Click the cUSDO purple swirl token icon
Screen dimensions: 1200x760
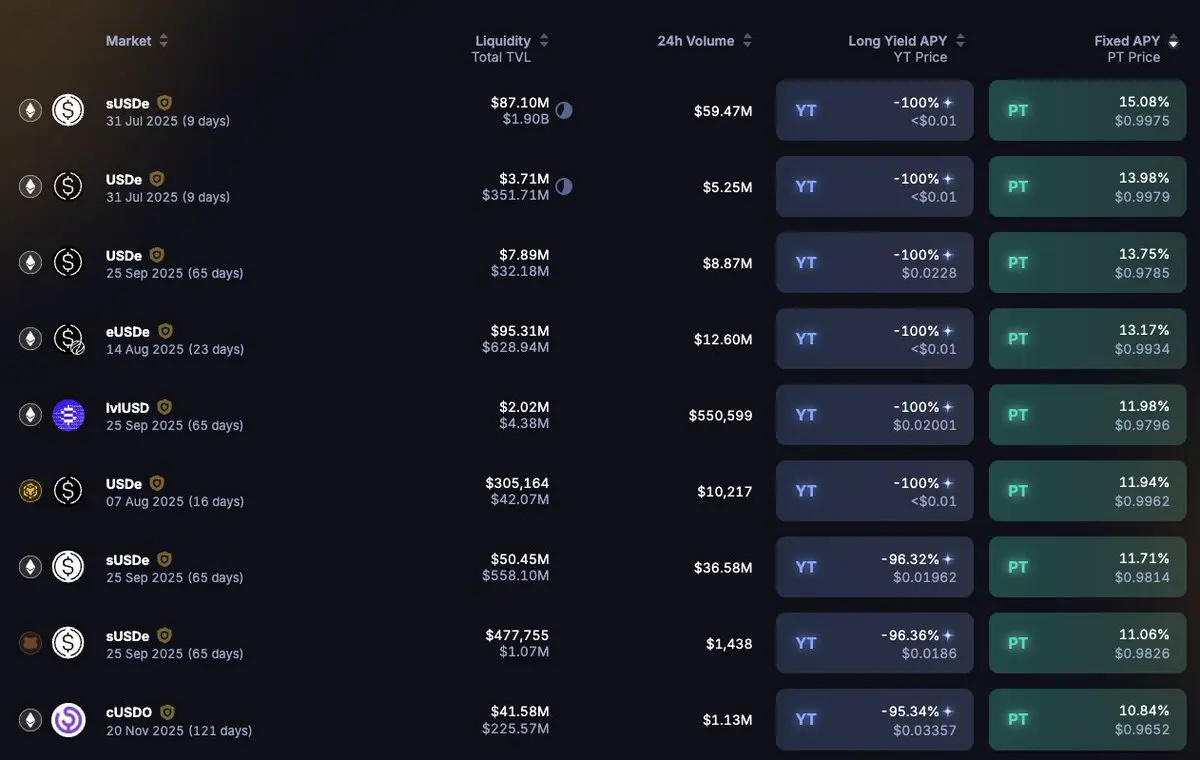[68, 720]
